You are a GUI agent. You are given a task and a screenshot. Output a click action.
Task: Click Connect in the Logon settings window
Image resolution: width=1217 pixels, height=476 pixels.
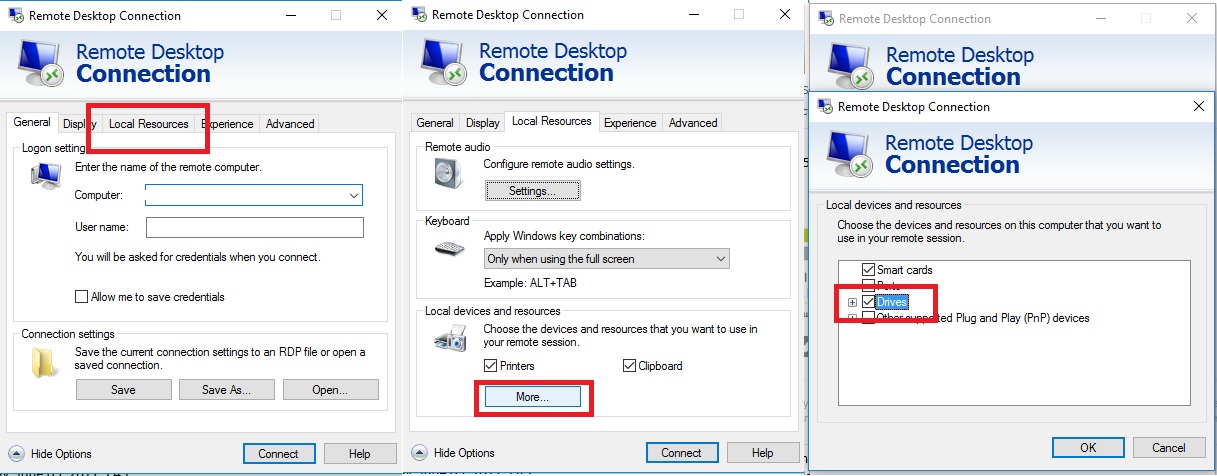coord(278,453)
